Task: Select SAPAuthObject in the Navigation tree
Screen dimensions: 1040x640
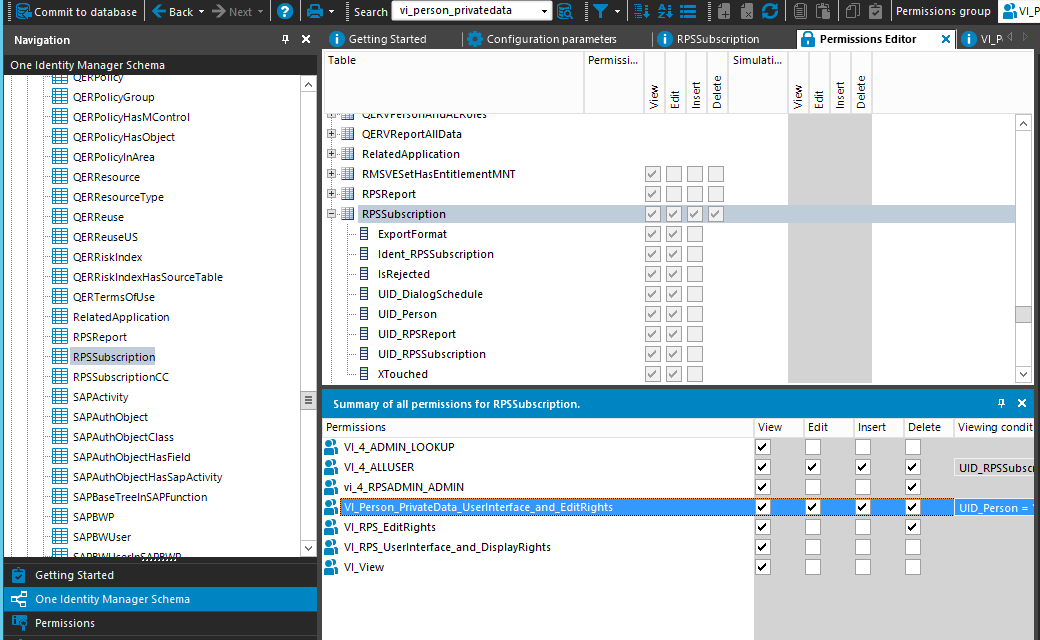Action: pos(110,417)
